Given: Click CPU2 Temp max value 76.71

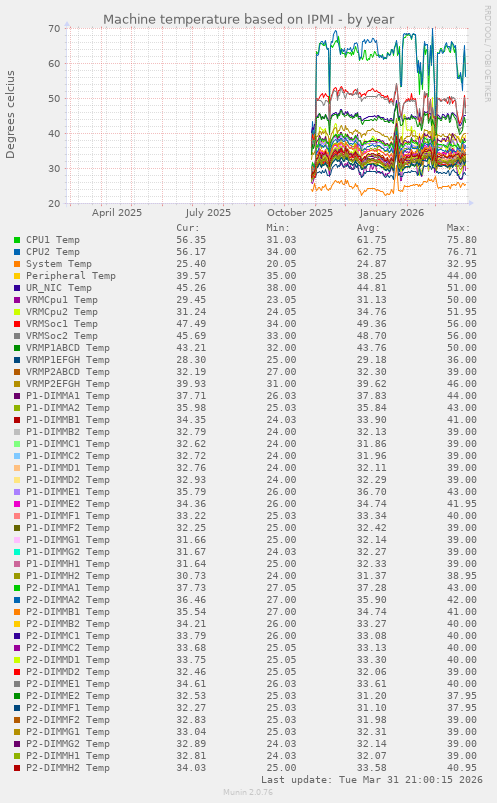Looking at the screenshot, I should [462, 252].
